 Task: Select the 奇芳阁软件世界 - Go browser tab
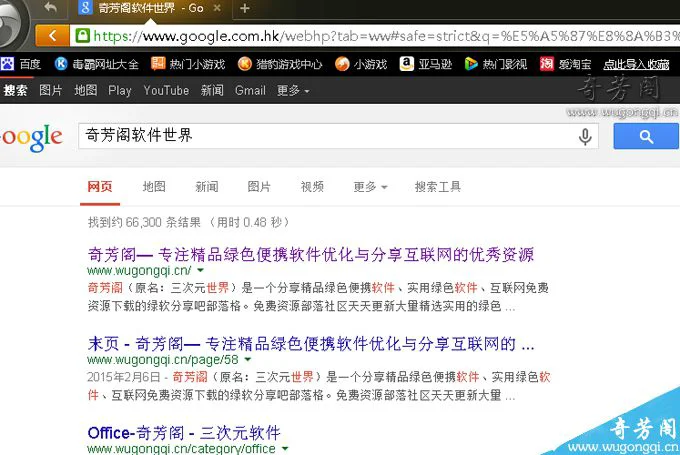pyautogui.click(x=150, y=8)
